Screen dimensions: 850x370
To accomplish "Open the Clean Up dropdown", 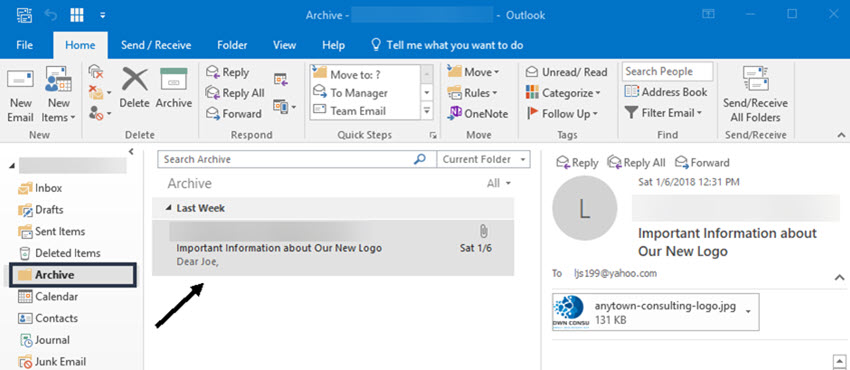I will click(100, 93).
